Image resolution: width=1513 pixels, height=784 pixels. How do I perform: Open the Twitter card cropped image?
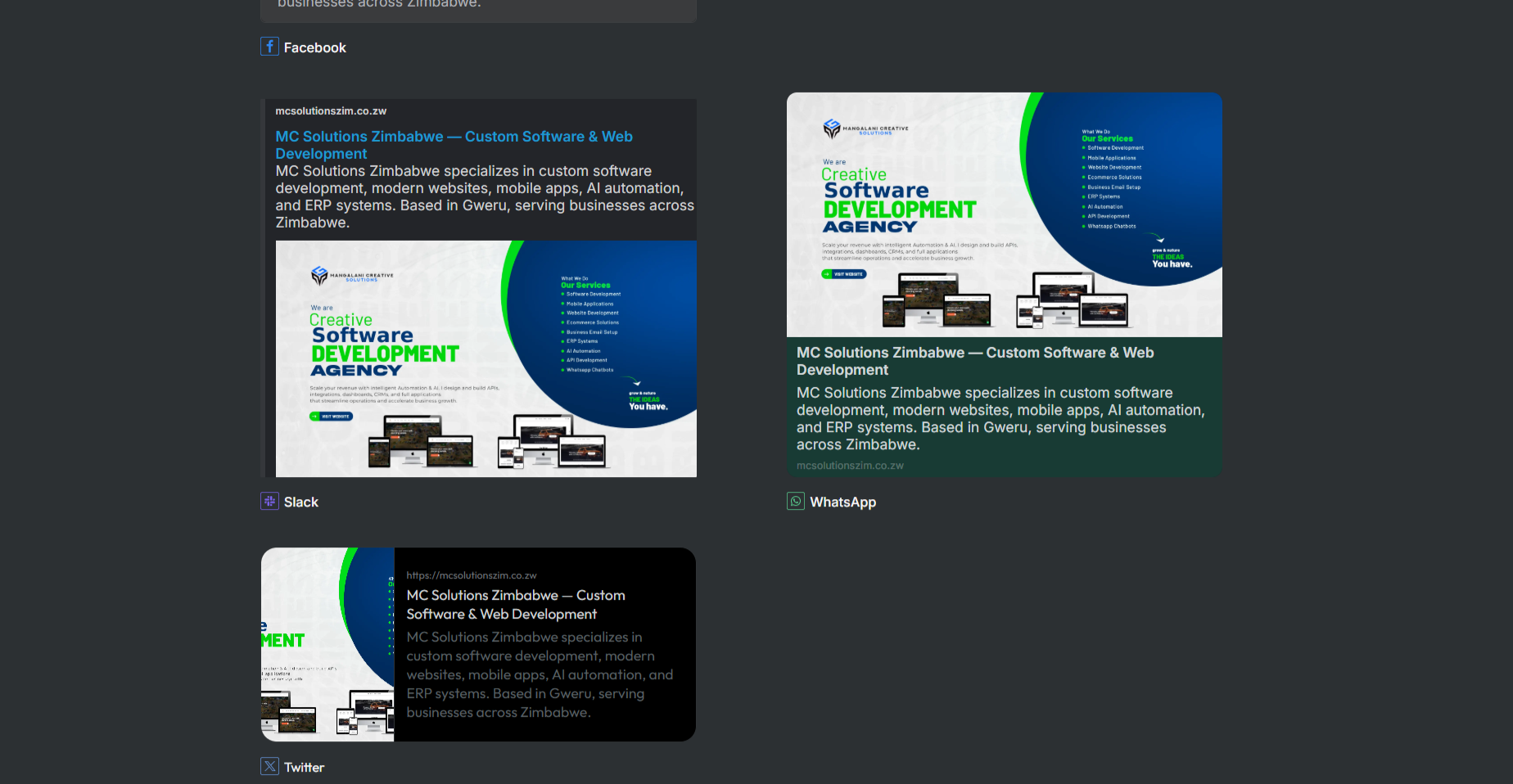click(327, 644)
